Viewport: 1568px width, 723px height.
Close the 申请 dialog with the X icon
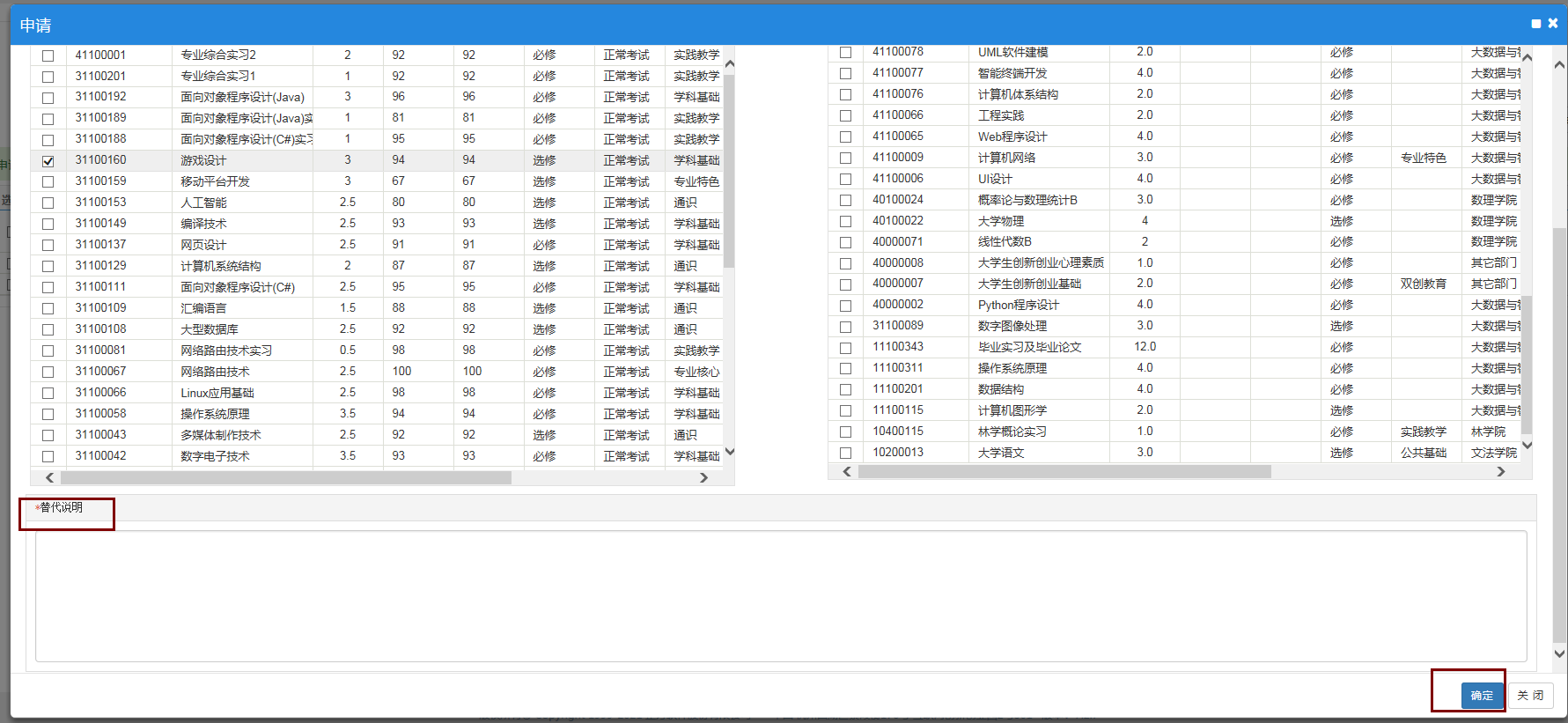[x=1552, y=24]
